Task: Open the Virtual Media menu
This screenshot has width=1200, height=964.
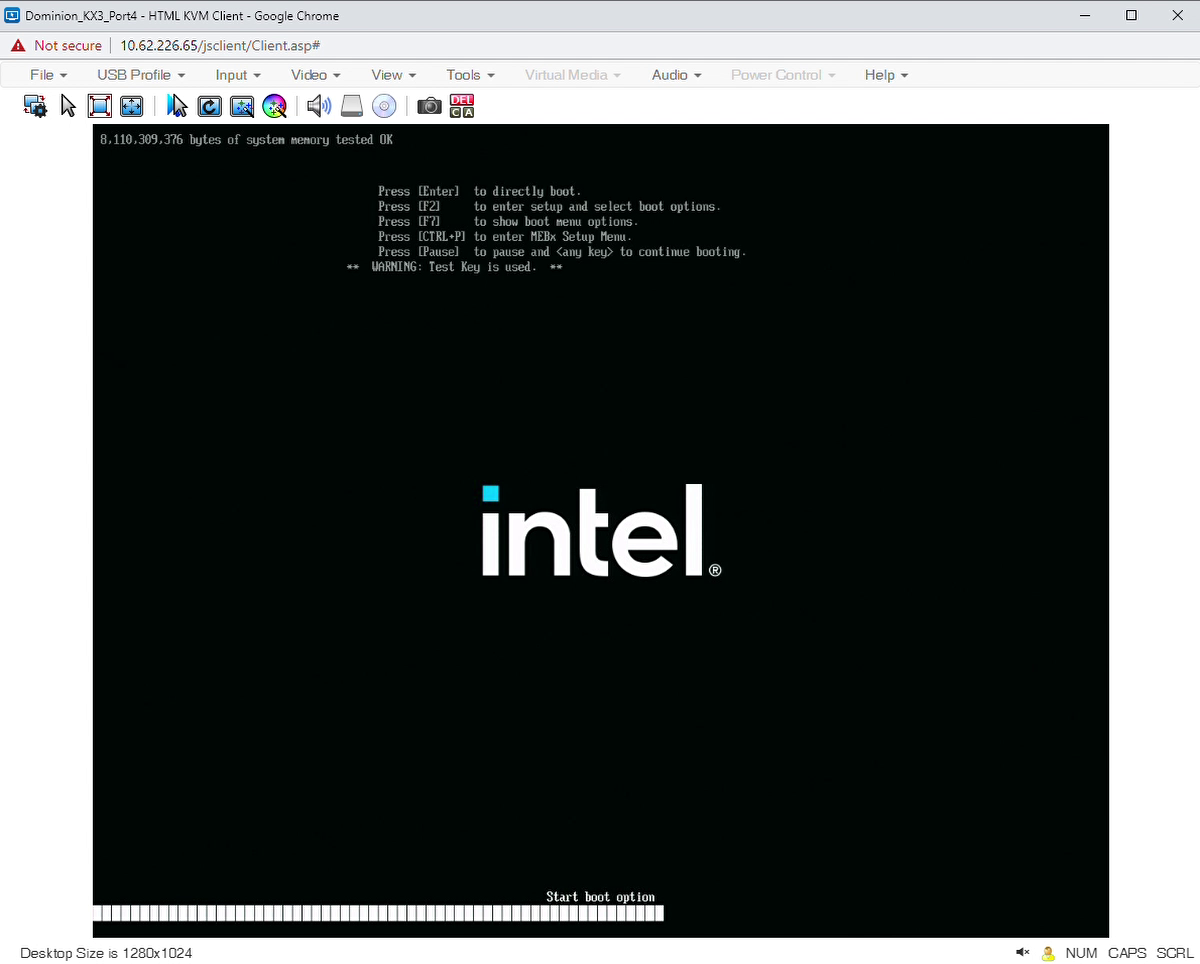Action: pyautogui.click(x=573, y=75)
